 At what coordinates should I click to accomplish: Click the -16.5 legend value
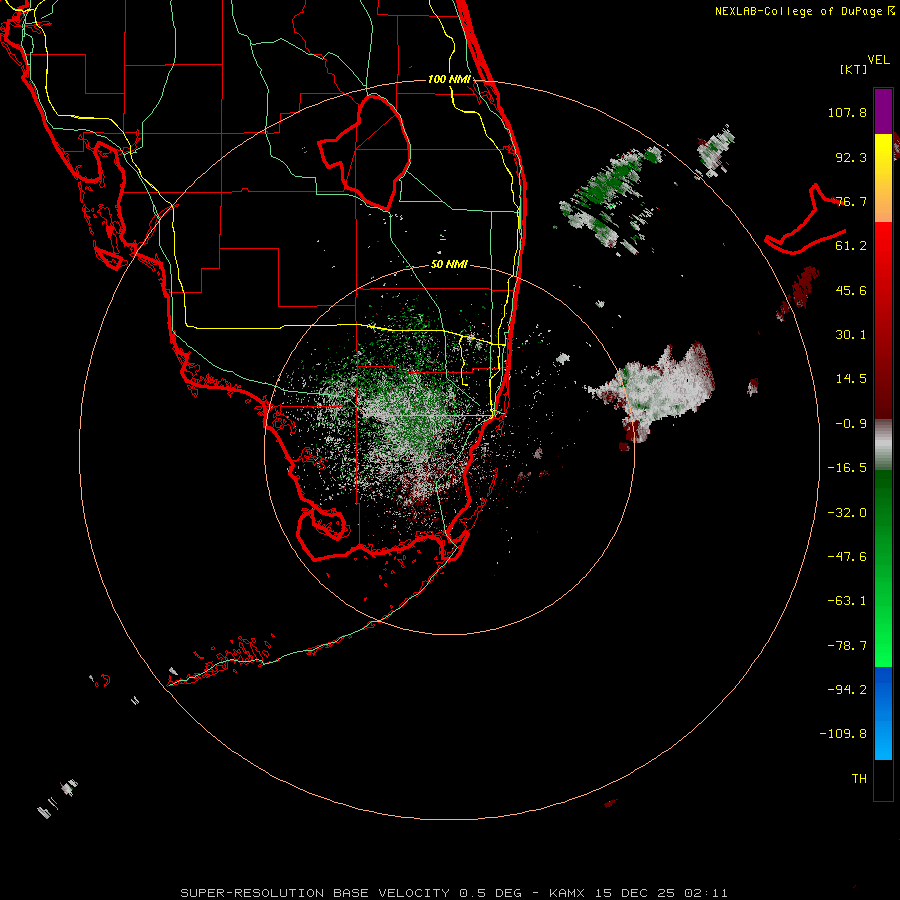[847, 468]
